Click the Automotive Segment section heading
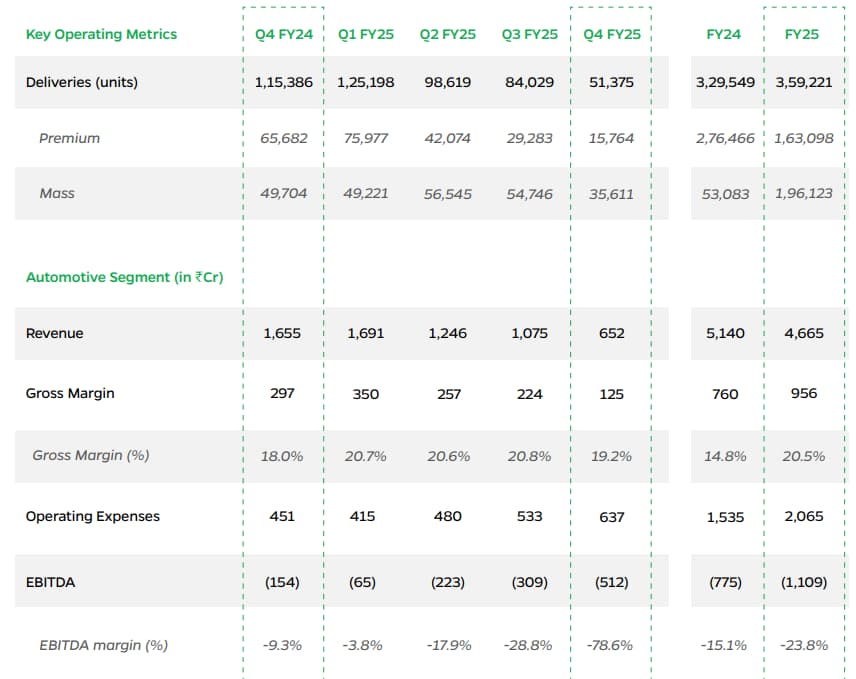The width and height of the screenshot is (856, 679). point(124,277)
